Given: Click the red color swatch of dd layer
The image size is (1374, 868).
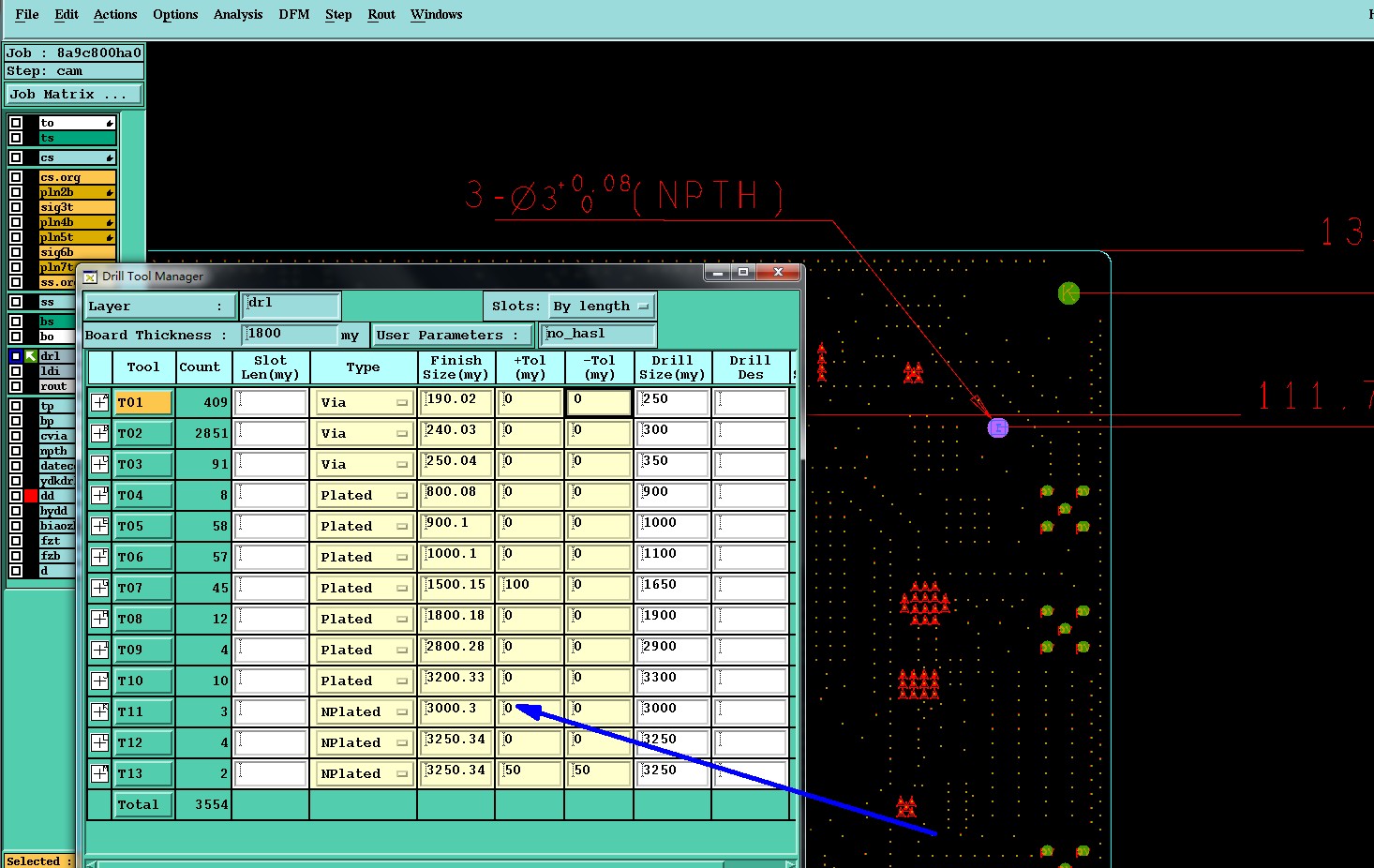Looking at the screenshot, I should click(31, 496).
